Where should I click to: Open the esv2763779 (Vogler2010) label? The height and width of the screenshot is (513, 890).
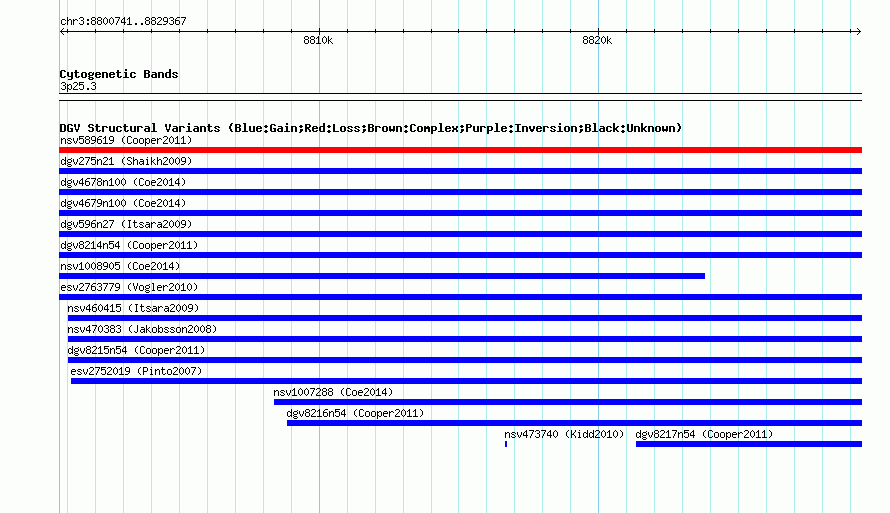[129, 287]
